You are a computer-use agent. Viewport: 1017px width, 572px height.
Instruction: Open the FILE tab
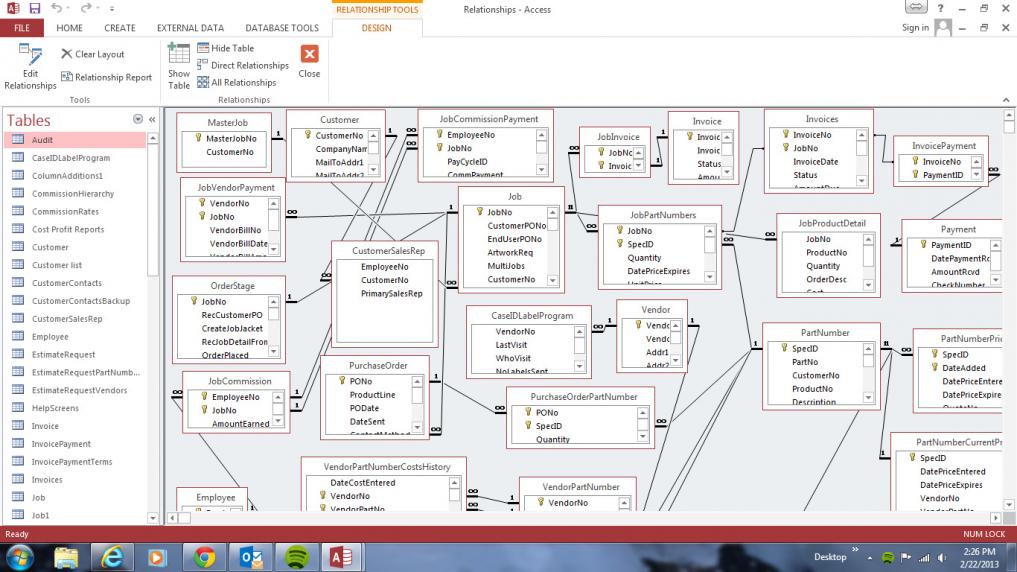point(21,28)
